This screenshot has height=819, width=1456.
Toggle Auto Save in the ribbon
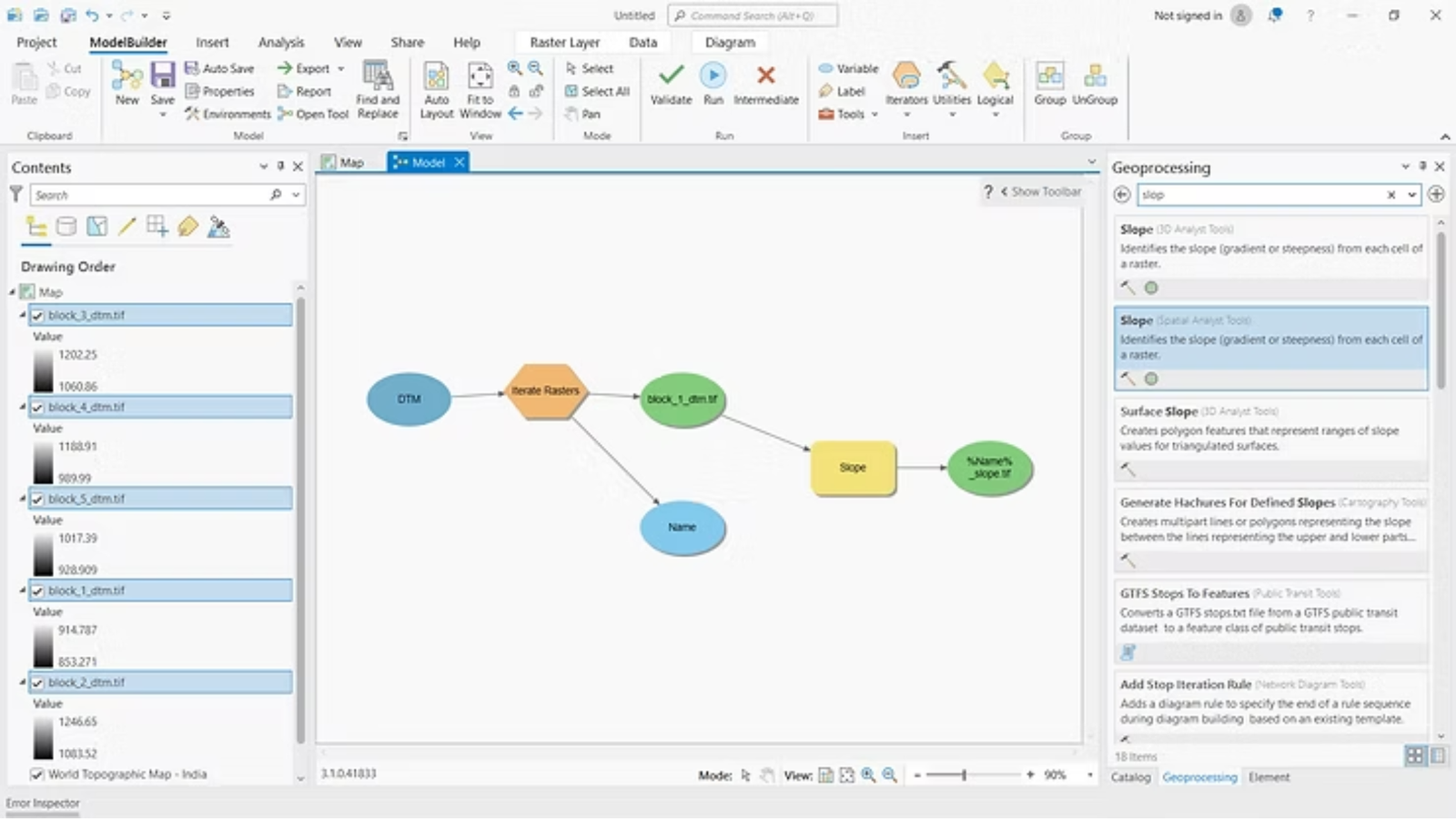(220, 68)
